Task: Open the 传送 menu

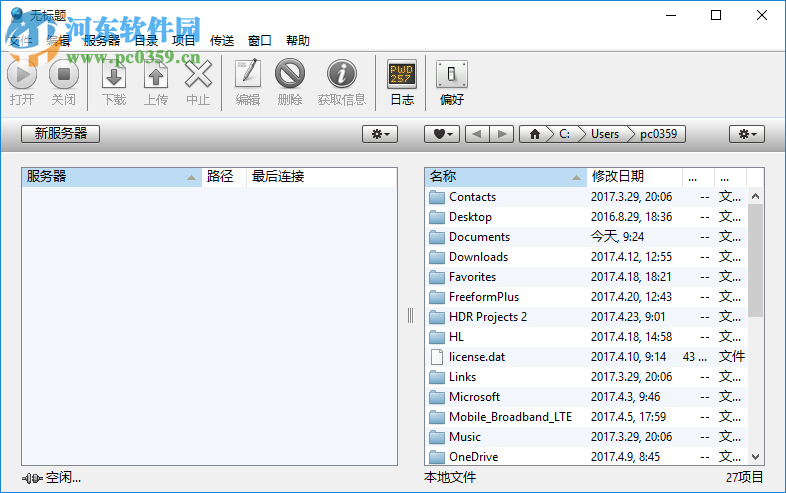Action: pyautogui.click(x=222, y=41)
